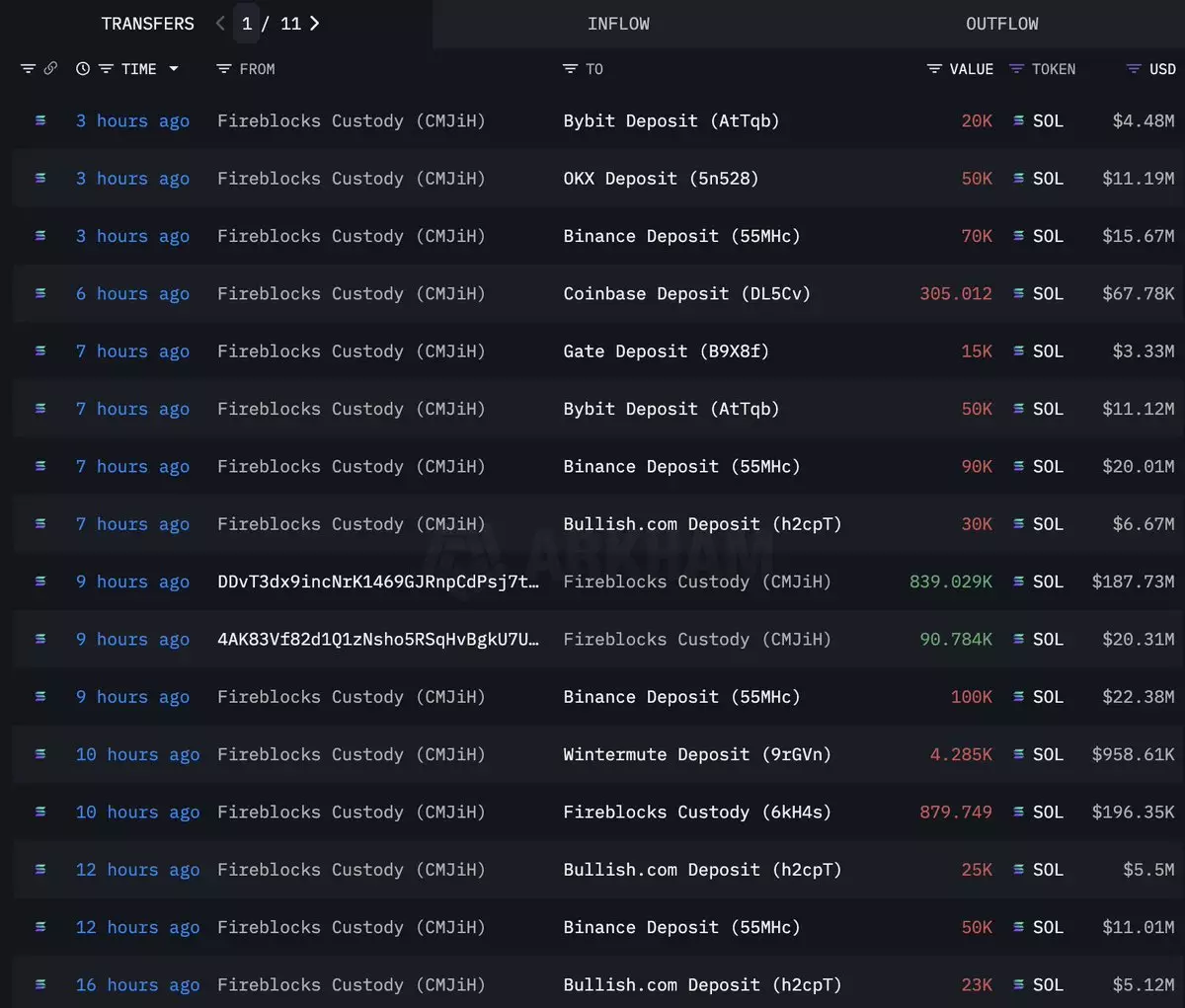1185x1008 pixels.
Task: Open the filter icon beside the link column
Action: pos(28,69)
